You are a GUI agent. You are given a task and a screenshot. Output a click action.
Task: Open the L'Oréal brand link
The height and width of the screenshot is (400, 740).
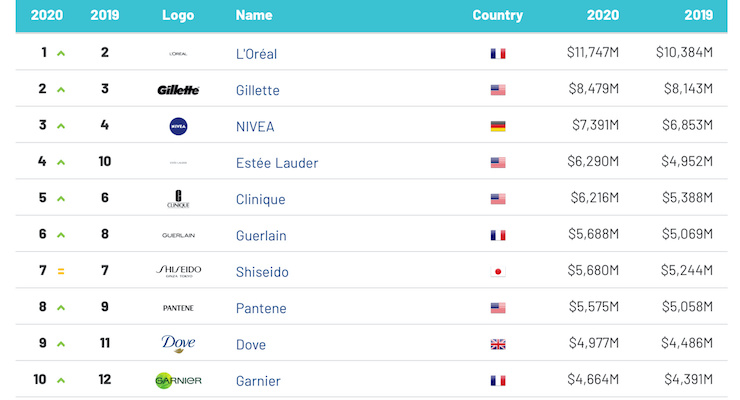click(256, 54)
